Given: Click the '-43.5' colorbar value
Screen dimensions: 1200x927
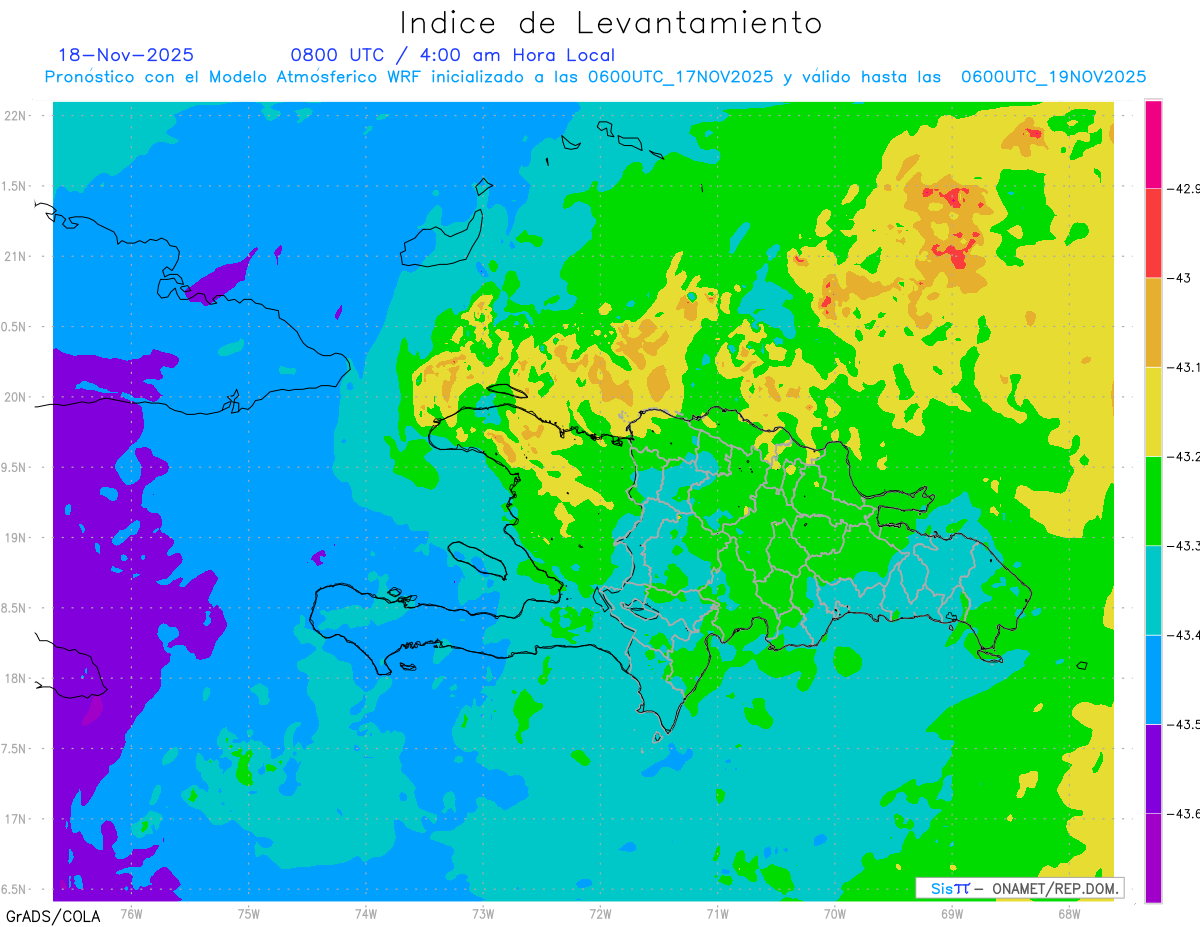Looking at the screenshot, I should (x=1184, y=724).
